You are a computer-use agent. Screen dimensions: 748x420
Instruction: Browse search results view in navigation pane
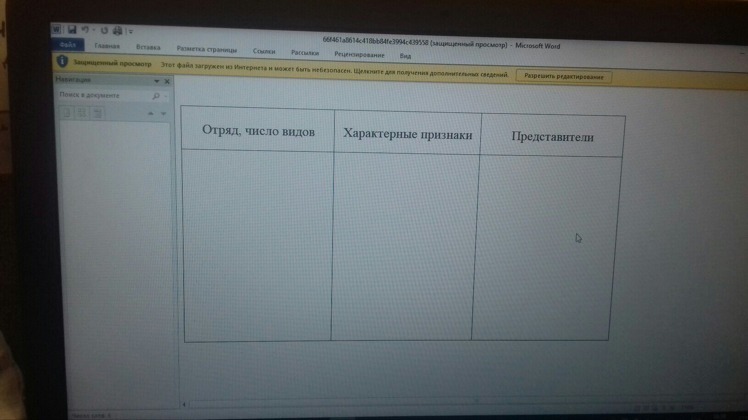pyautogui.click(x=97, y=113)
